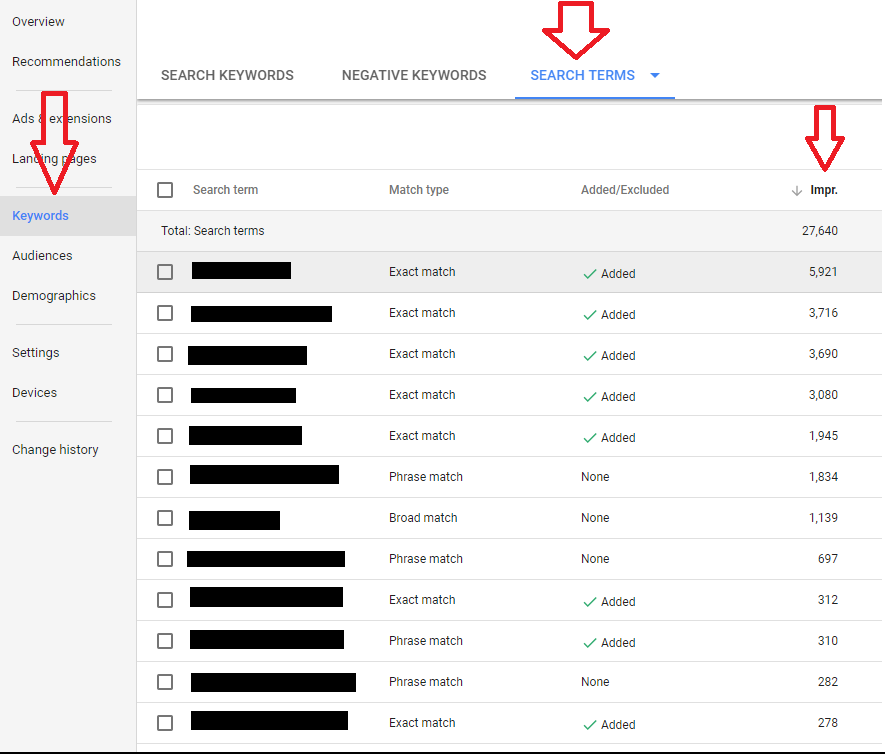885x754 pixels.
Task: Open campaign Settings from the sidebar
Action: point(35,352)
